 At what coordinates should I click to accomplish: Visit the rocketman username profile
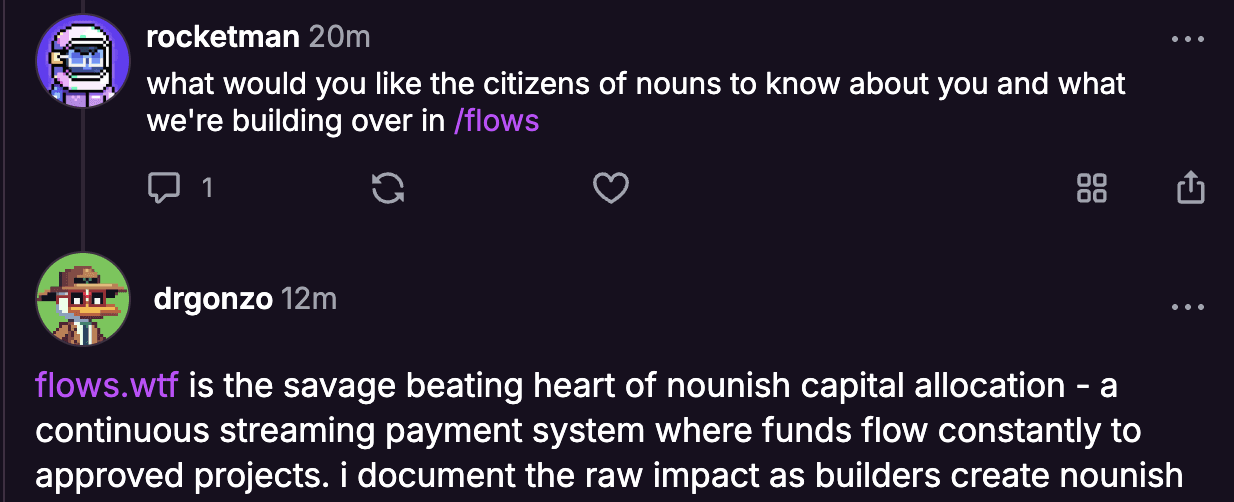[x=222, y=37]
